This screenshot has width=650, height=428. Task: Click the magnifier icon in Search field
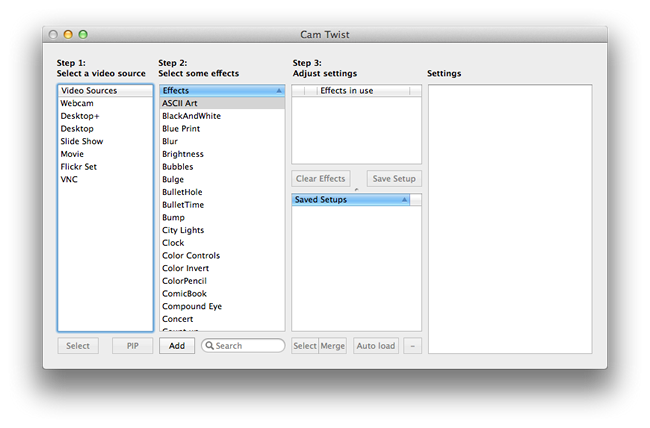(209, 345)
